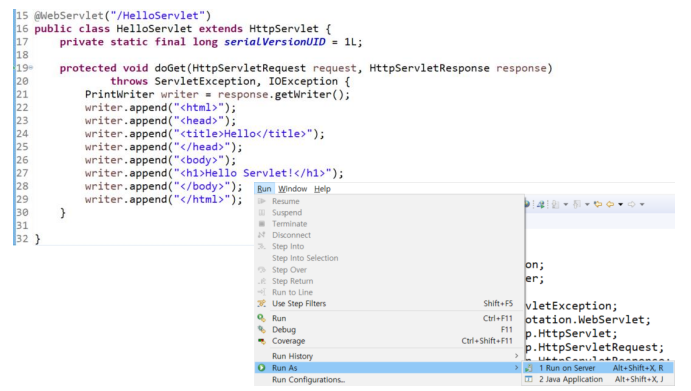Choose 1 Run on Server
This screenshot has height=391, width=691.
[x=598, y=368]
